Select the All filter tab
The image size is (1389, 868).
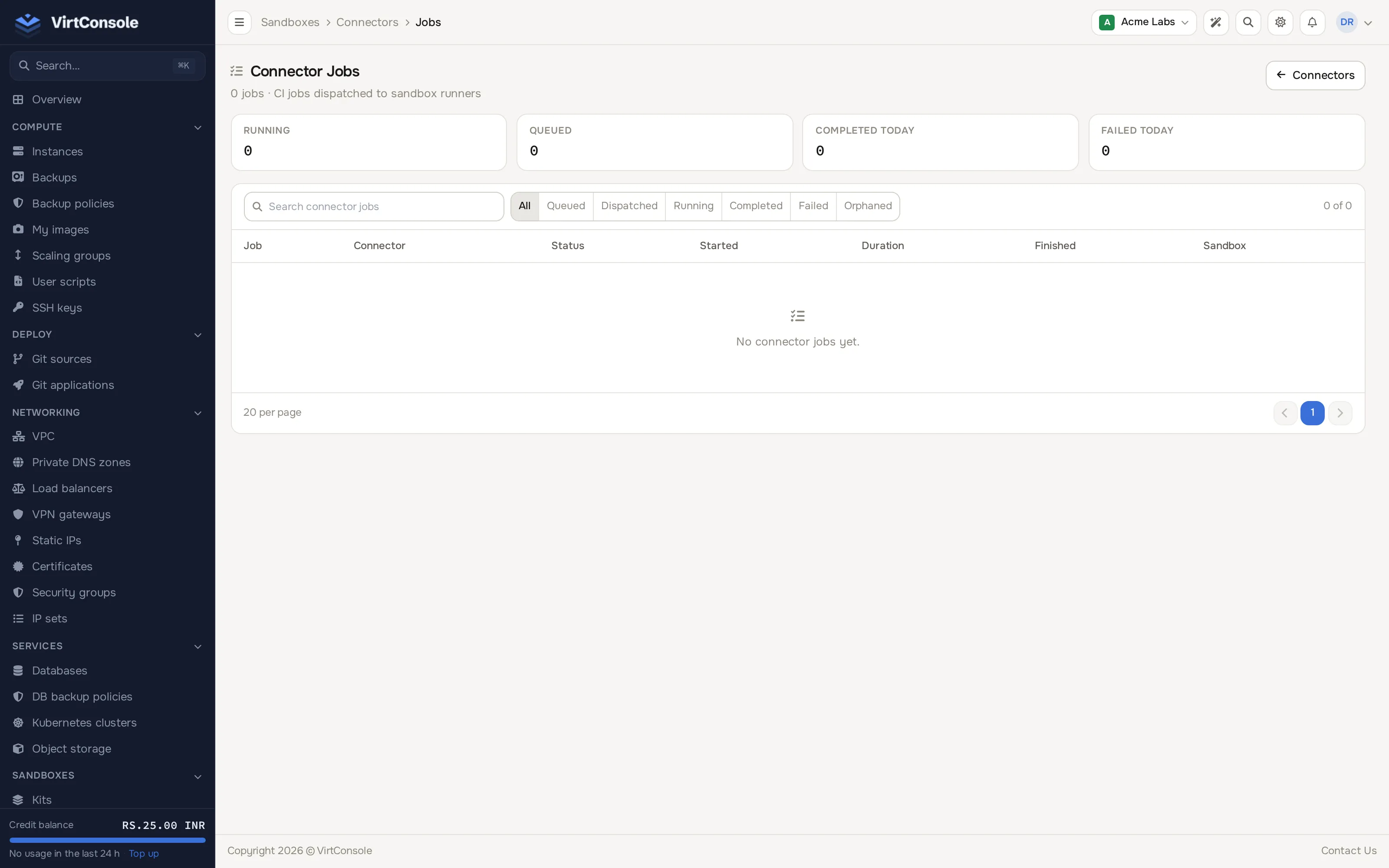click(x=525, y=206)
